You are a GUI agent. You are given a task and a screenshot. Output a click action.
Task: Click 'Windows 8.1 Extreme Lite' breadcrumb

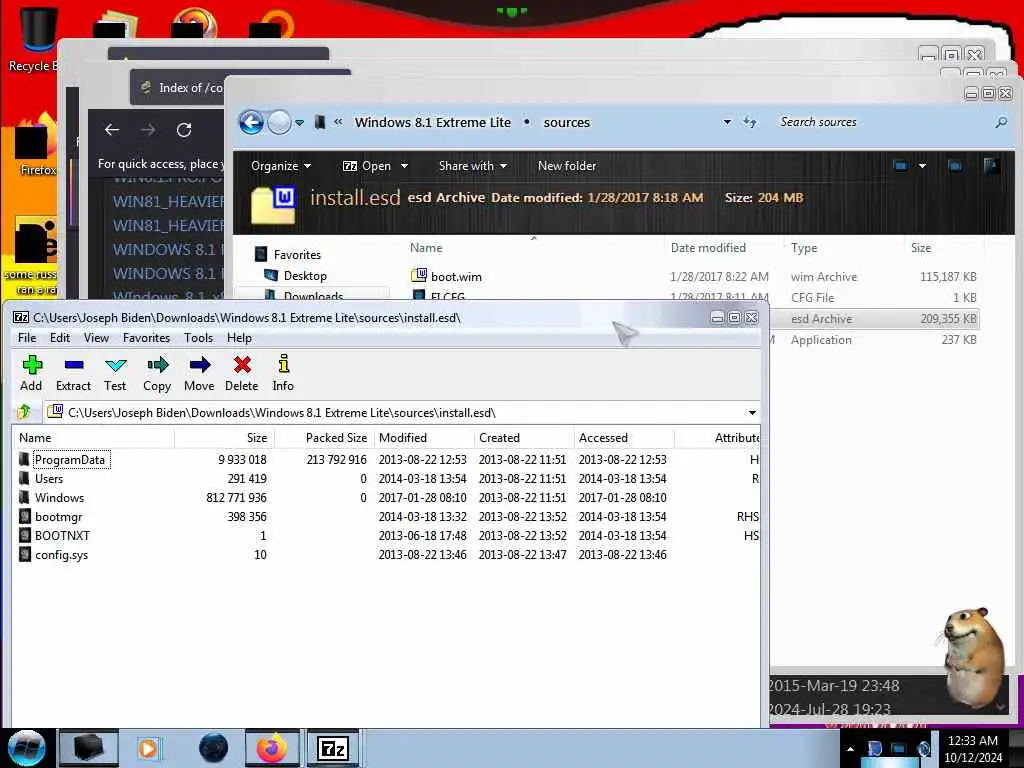[432, 122]
